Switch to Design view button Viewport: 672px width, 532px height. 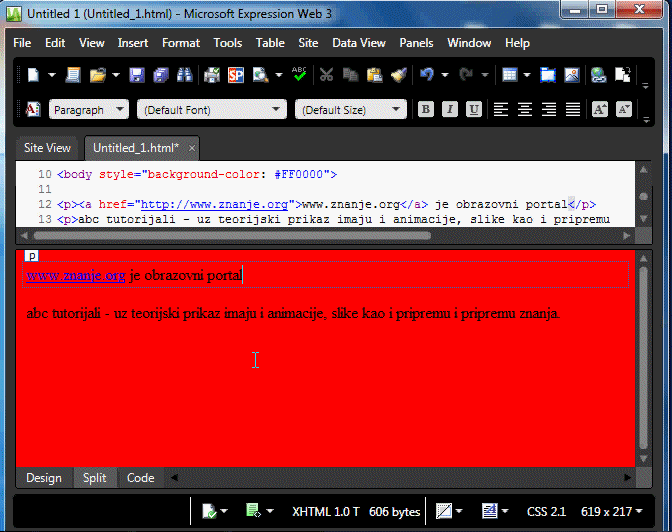(44, 478)
